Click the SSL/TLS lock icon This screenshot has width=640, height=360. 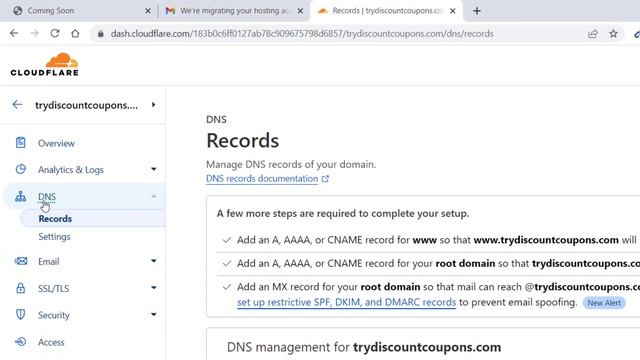[20, 288]
